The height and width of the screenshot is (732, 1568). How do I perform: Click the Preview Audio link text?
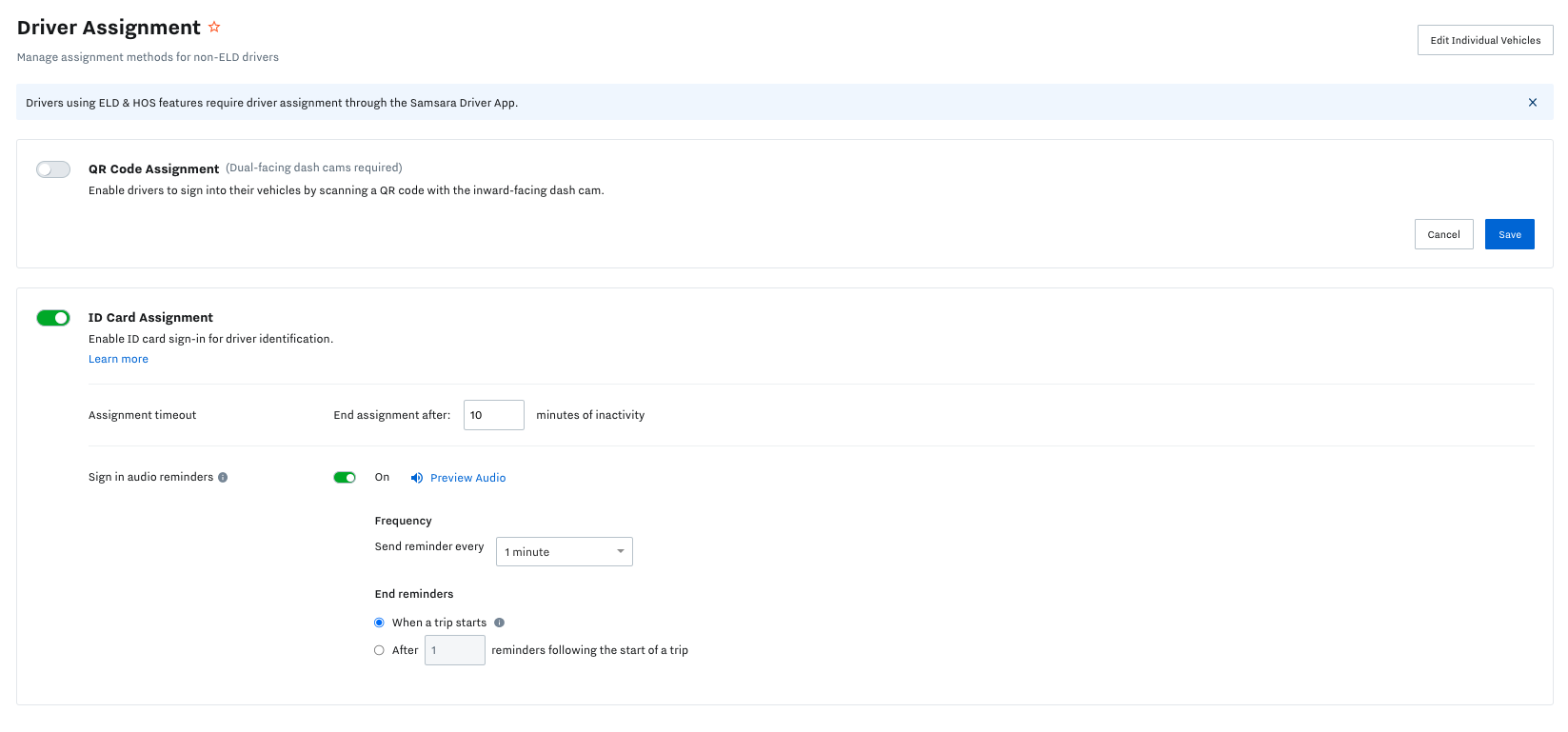click(x=467, y=478)
